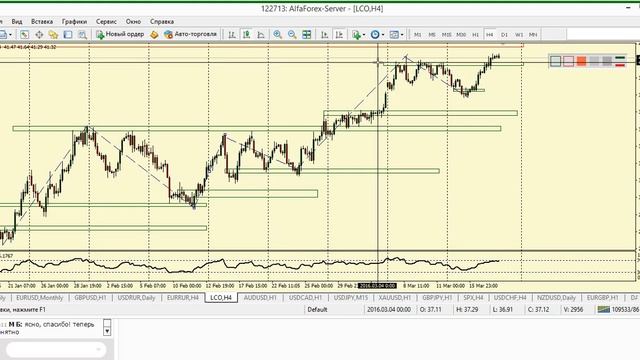Click the Templates icon
The image size is (640, 360).
pyautogui.click(x=394, y=35)
